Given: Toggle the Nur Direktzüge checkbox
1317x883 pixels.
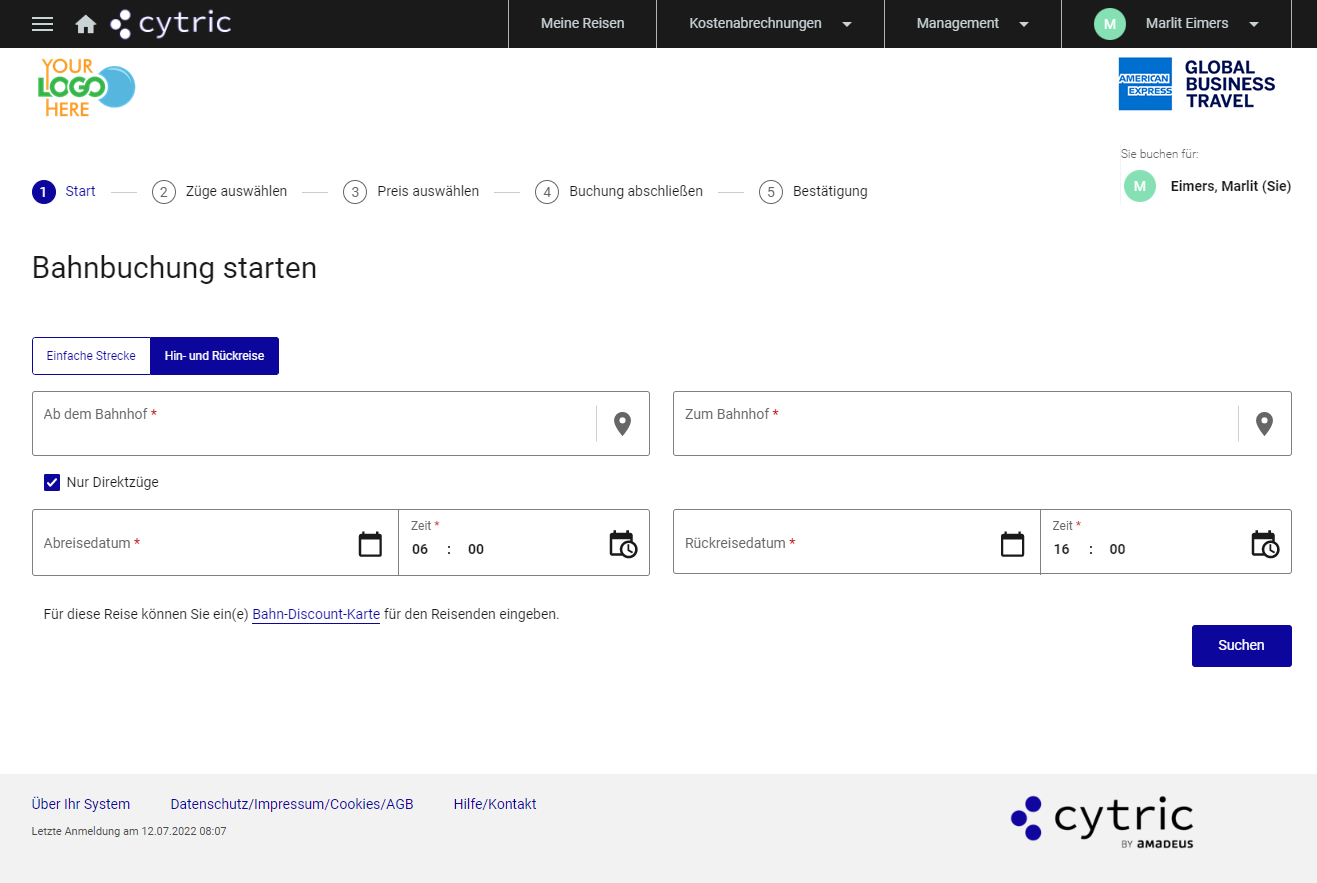Looking at the screenshot, I should (x=52, y=483).
